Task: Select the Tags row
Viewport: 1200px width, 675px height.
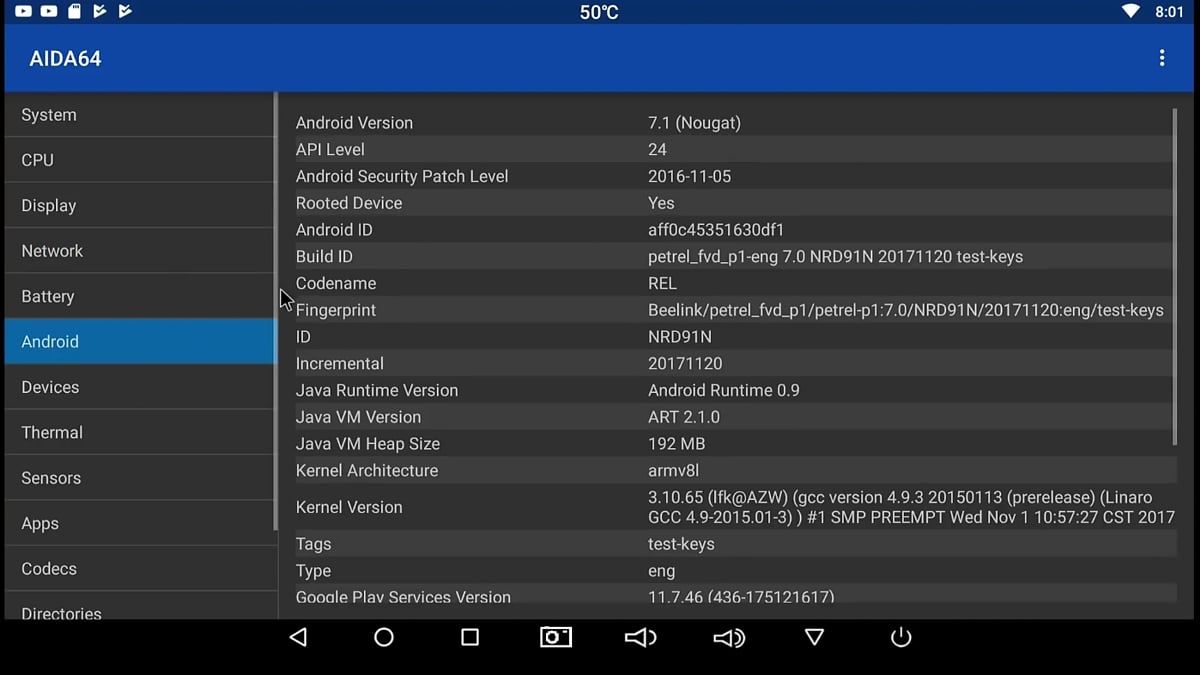Action: coord(735,544)
